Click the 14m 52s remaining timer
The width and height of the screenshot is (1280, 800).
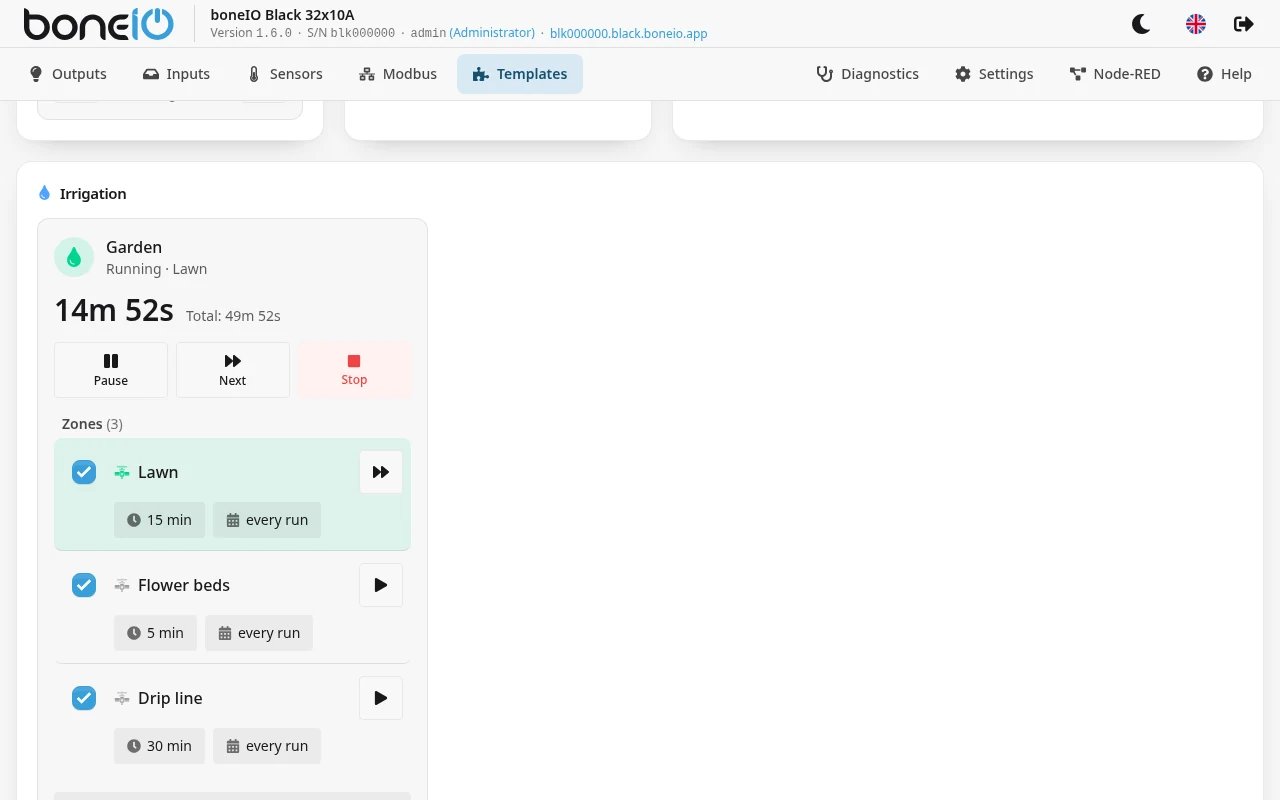tap(114, 311)
